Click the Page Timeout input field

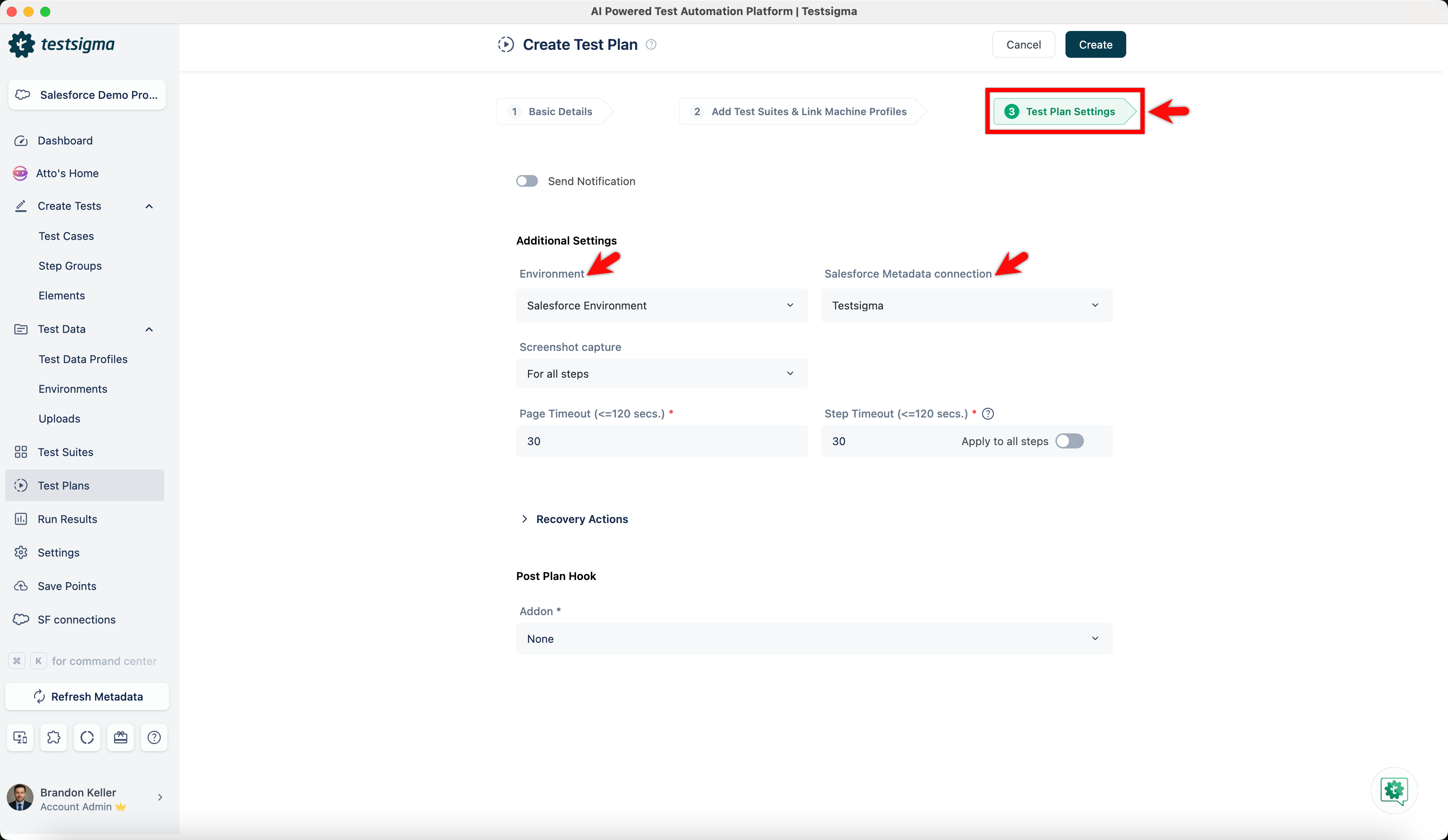click(x=661, y=441)
